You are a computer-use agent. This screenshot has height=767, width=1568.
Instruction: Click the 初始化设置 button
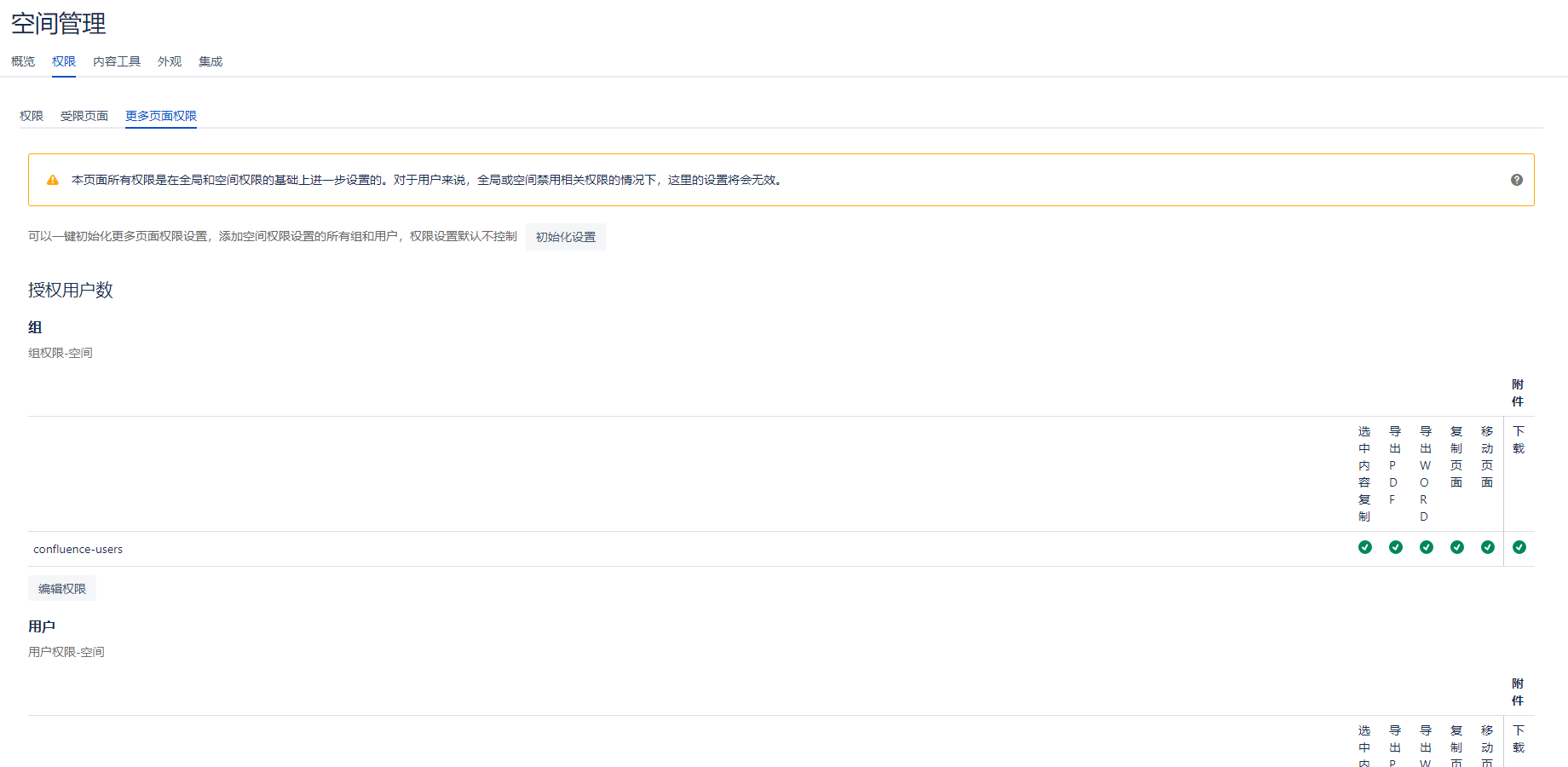tap(566, 237)
